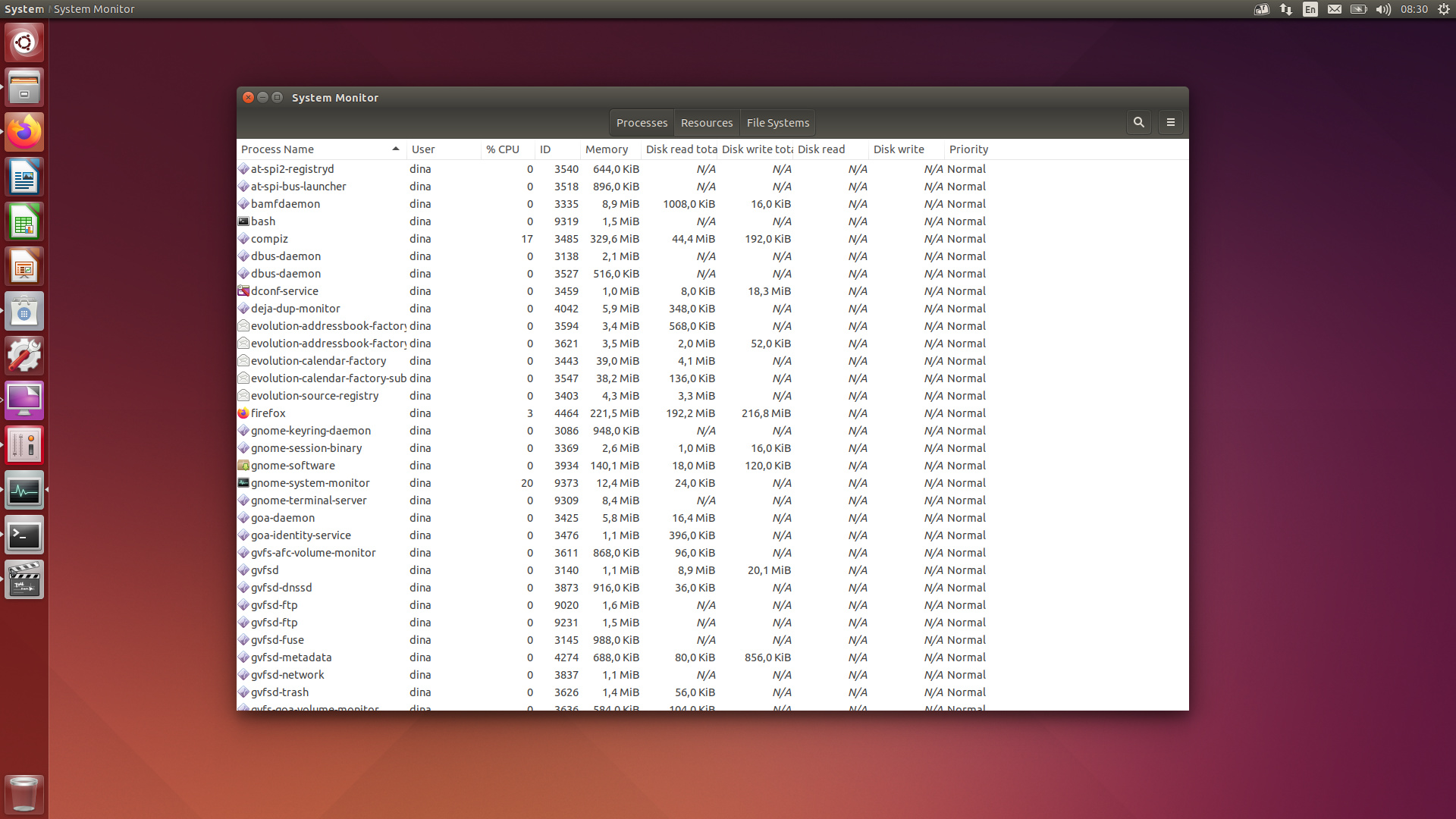This screenshot has height=819, width=1456.
Task: Sort list by % CPU column
Action: (x=503, y=149)
